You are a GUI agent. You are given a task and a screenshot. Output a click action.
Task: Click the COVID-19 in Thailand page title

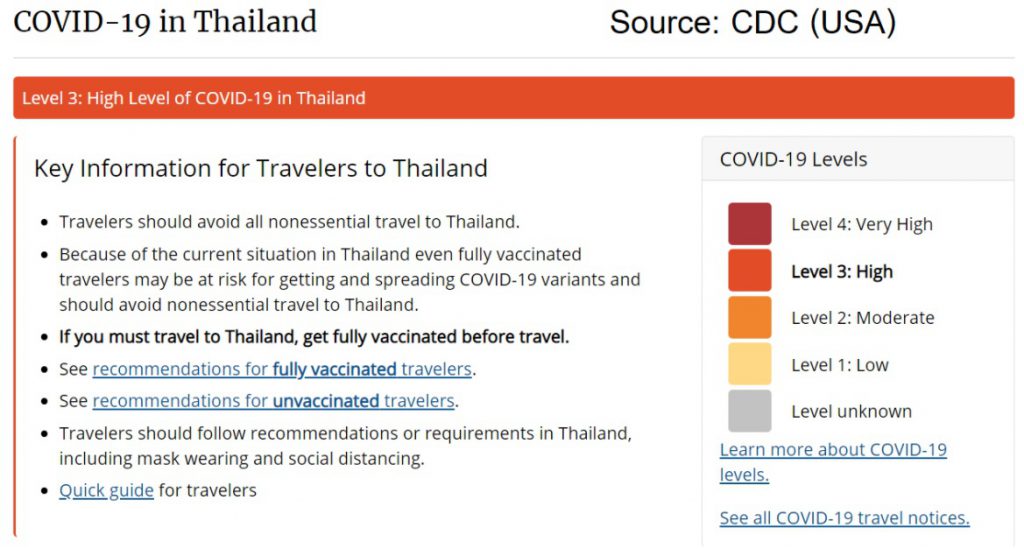click(165, 22)
